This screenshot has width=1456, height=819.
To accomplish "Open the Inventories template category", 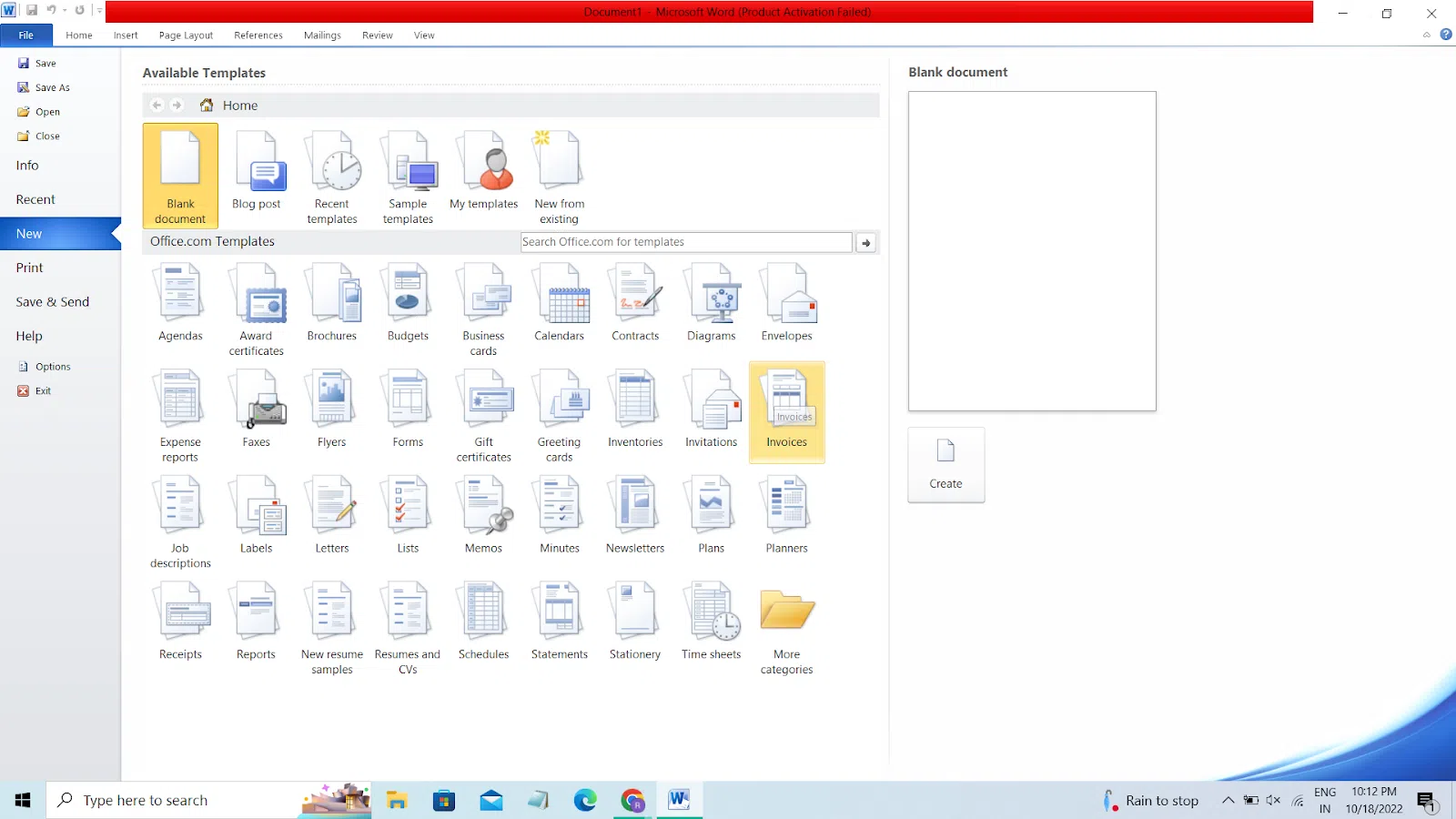I will tap(635, 409).
